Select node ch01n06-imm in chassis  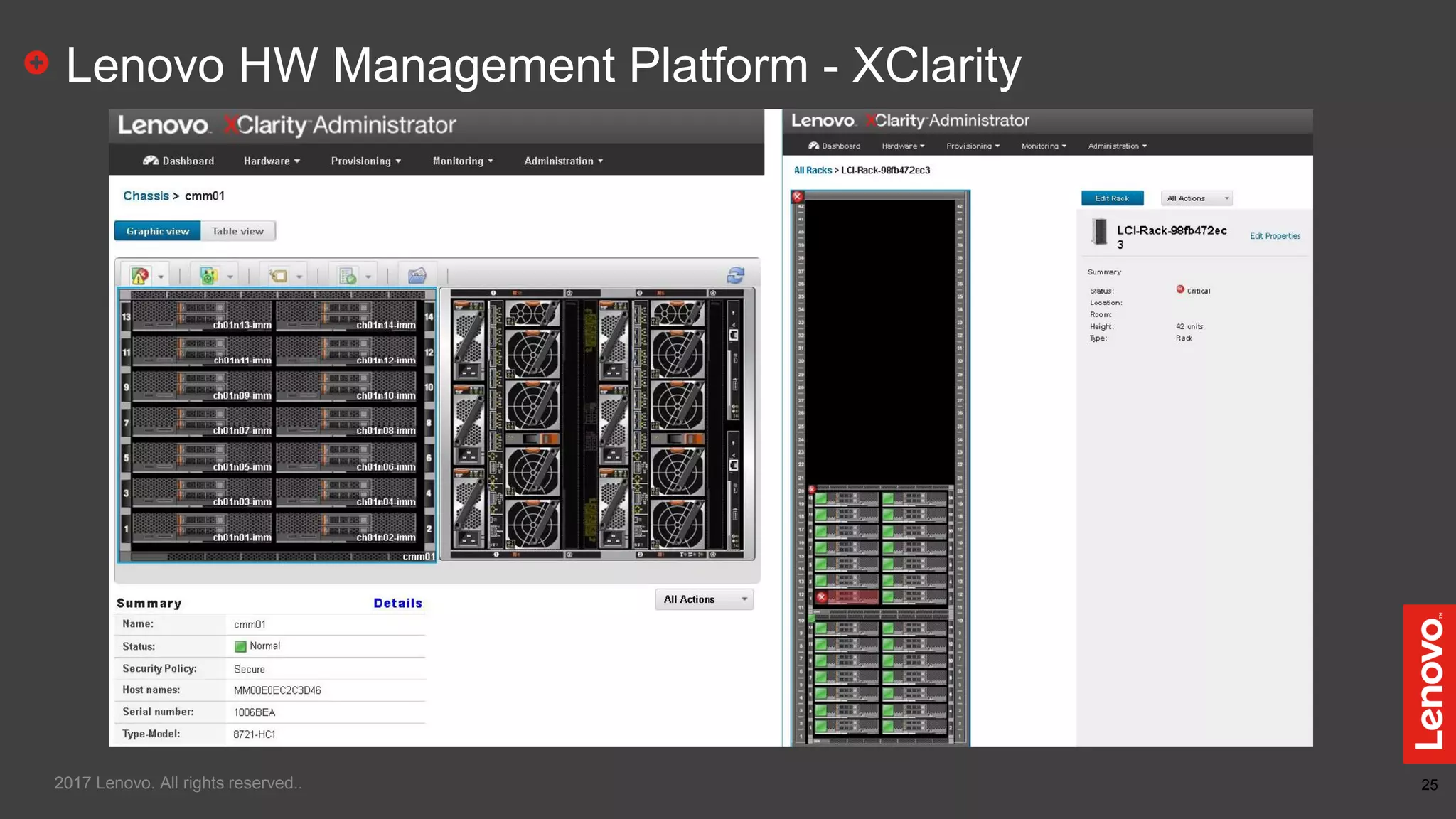coord(346,457)
